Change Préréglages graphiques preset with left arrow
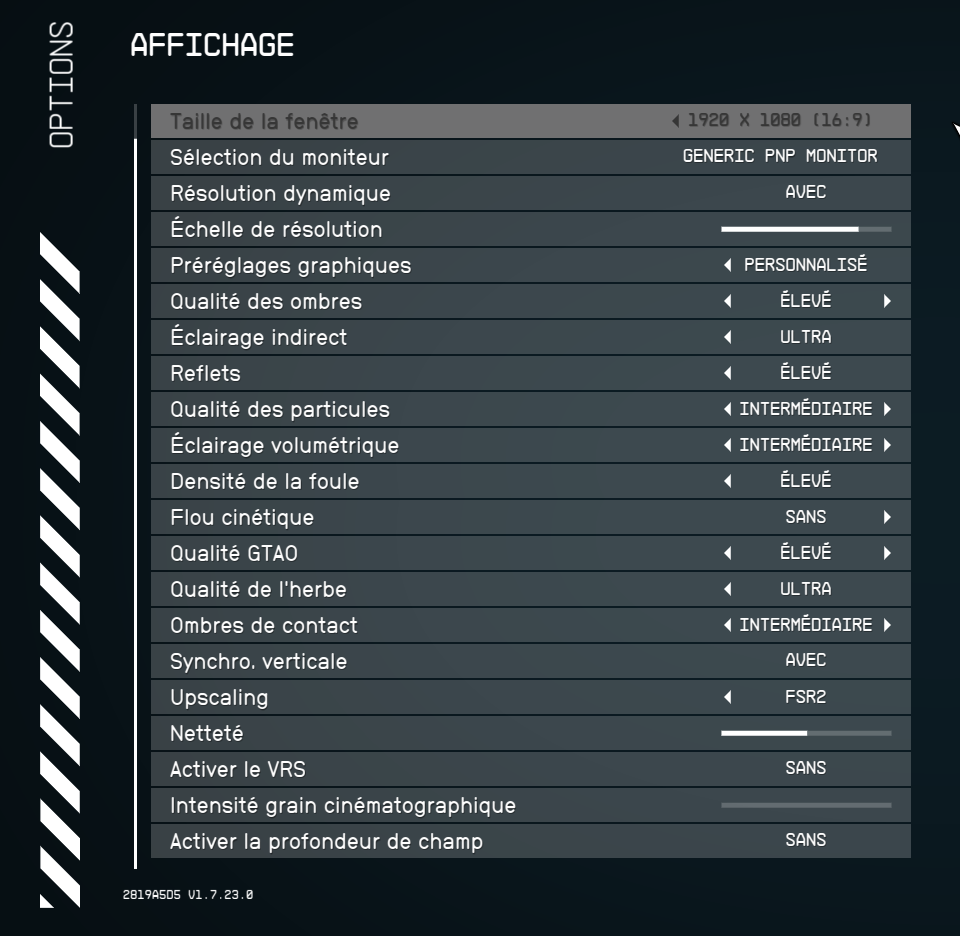 tap(728, 265)
